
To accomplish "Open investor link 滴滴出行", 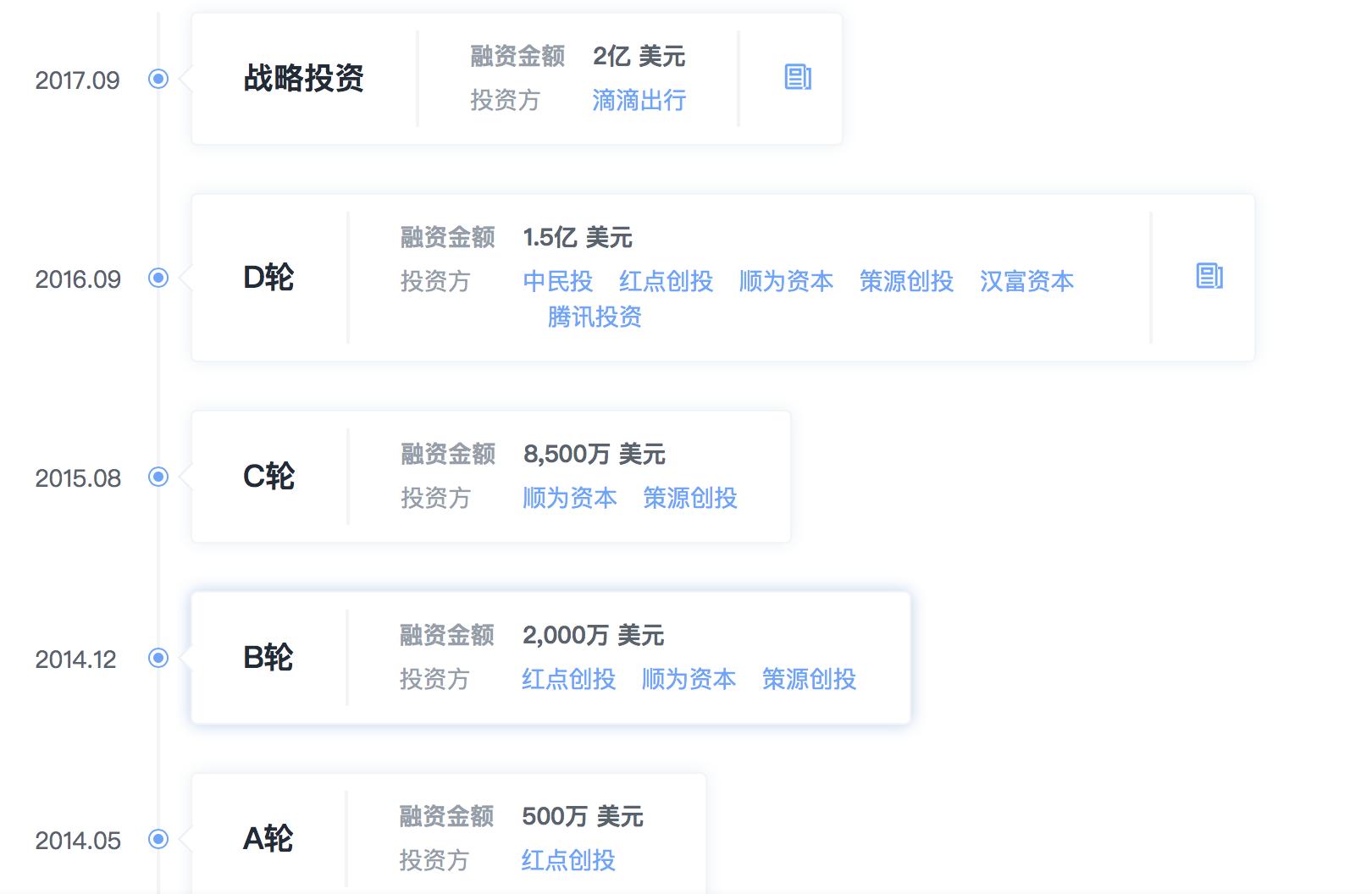I will pyautogui.click(x=639, y=101).
